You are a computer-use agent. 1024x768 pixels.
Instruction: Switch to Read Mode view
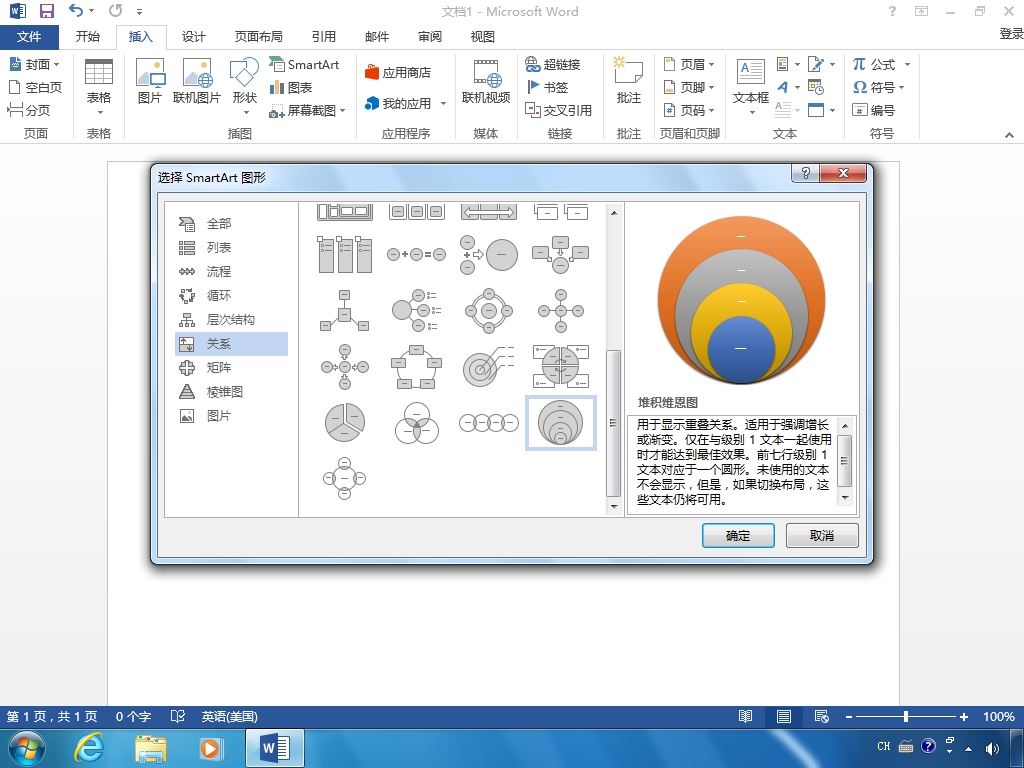pos(745,716)
